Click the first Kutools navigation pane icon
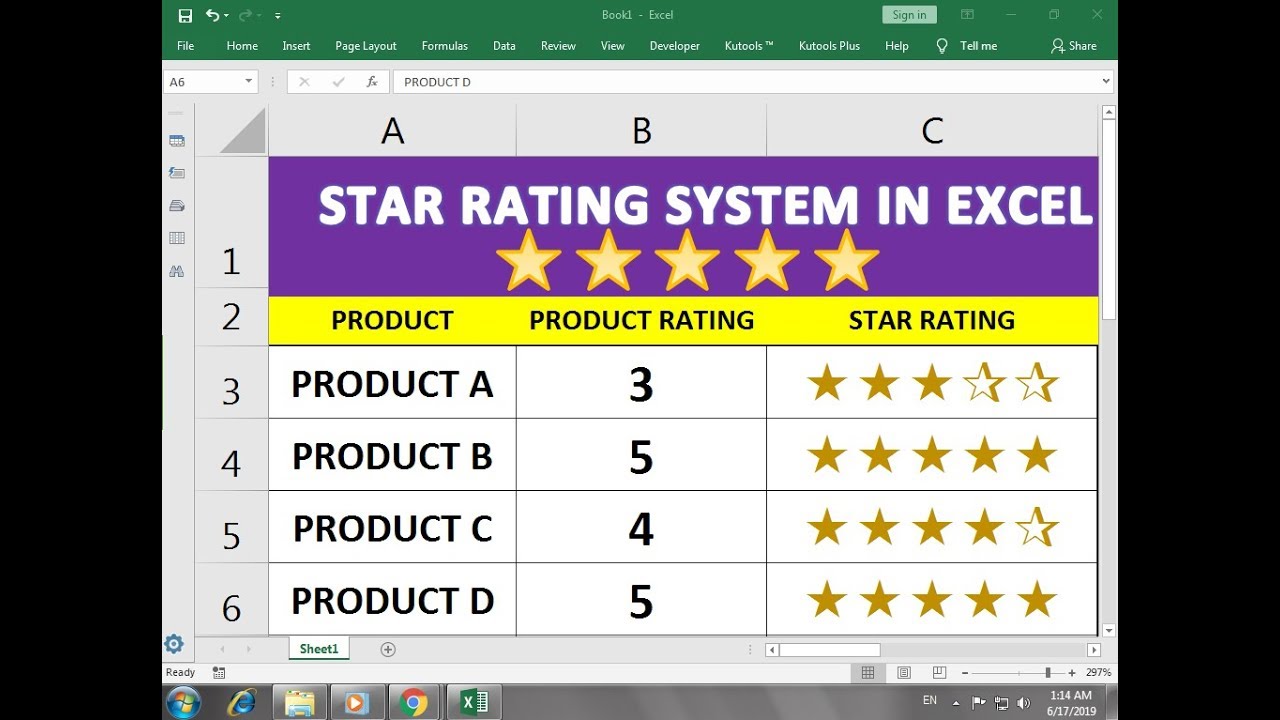The height and width of the screenshot is (720, 1280). (177, 141)
